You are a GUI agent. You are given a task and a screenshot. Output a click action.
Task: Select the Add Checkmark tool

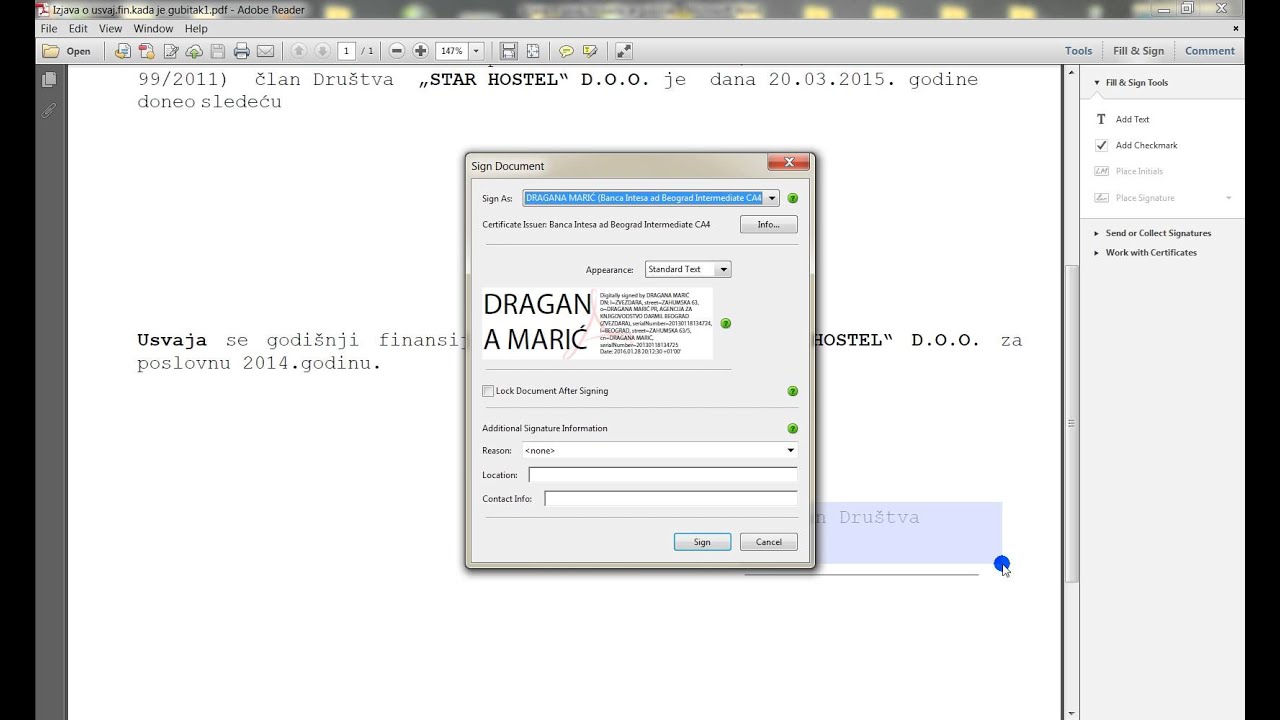point(1146,145)
